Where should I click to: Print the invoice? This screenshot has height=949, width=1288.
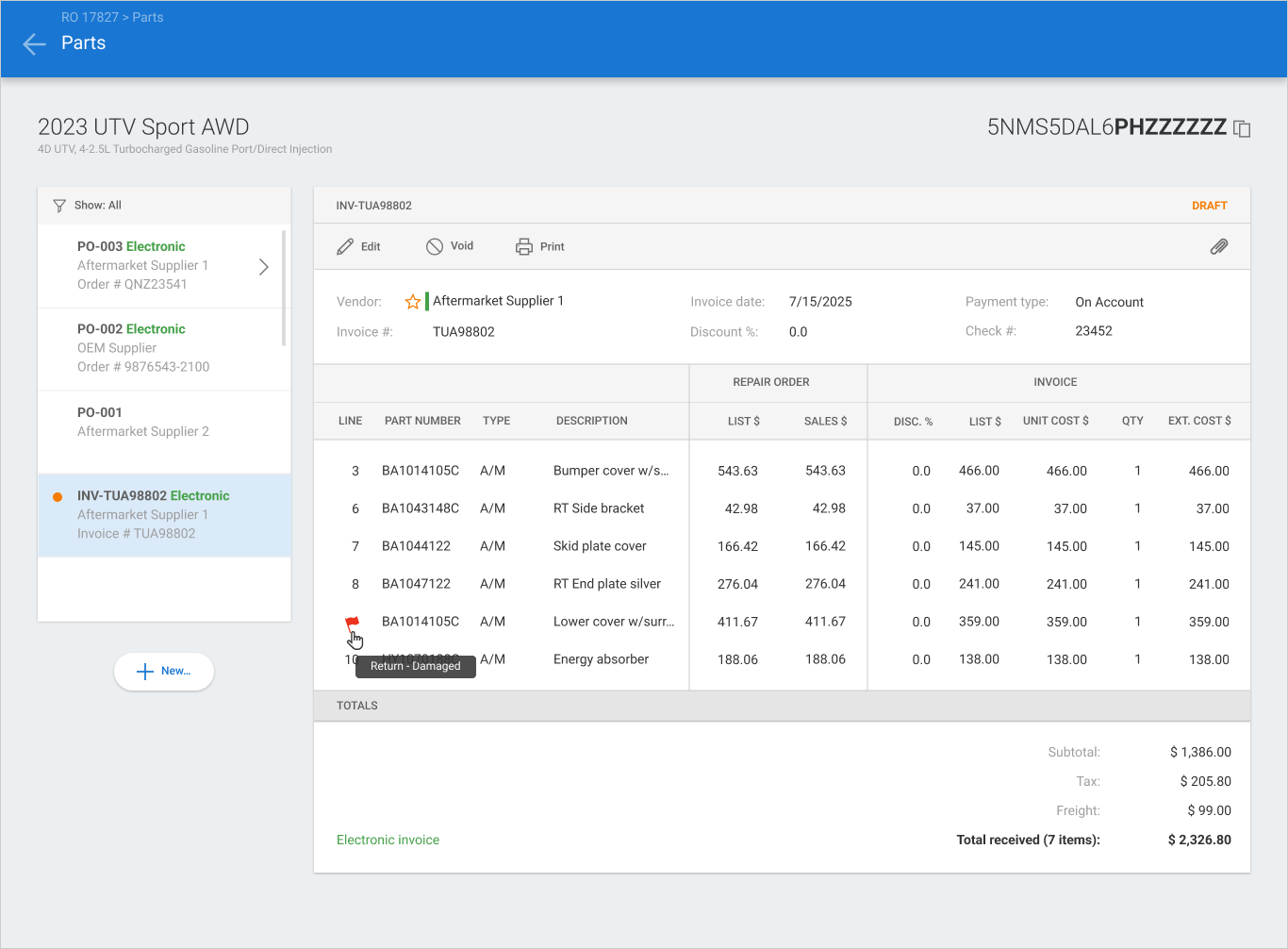tap(540, 247)
